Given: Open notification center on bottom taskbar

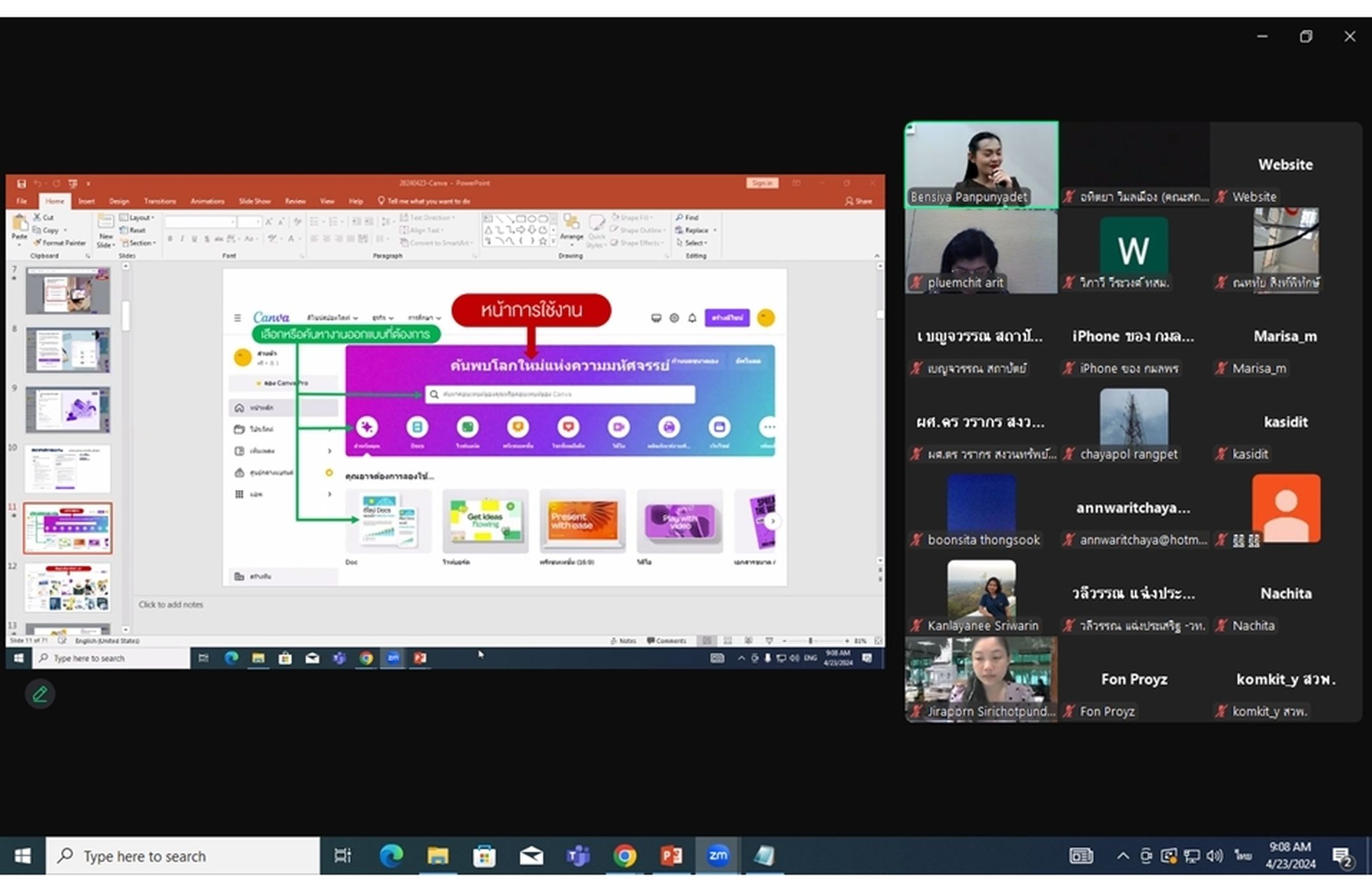Looking at the screenshot, I should coord(1341,856).
